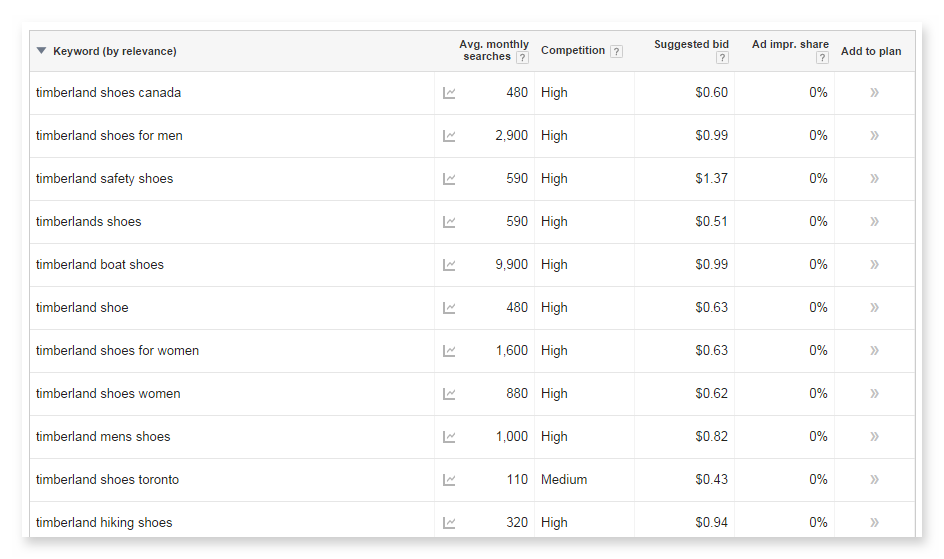Image resolution: width=944 pixels, height=559 pixels.
Task: Click the Add to plan column header
Action: point(870,52)
